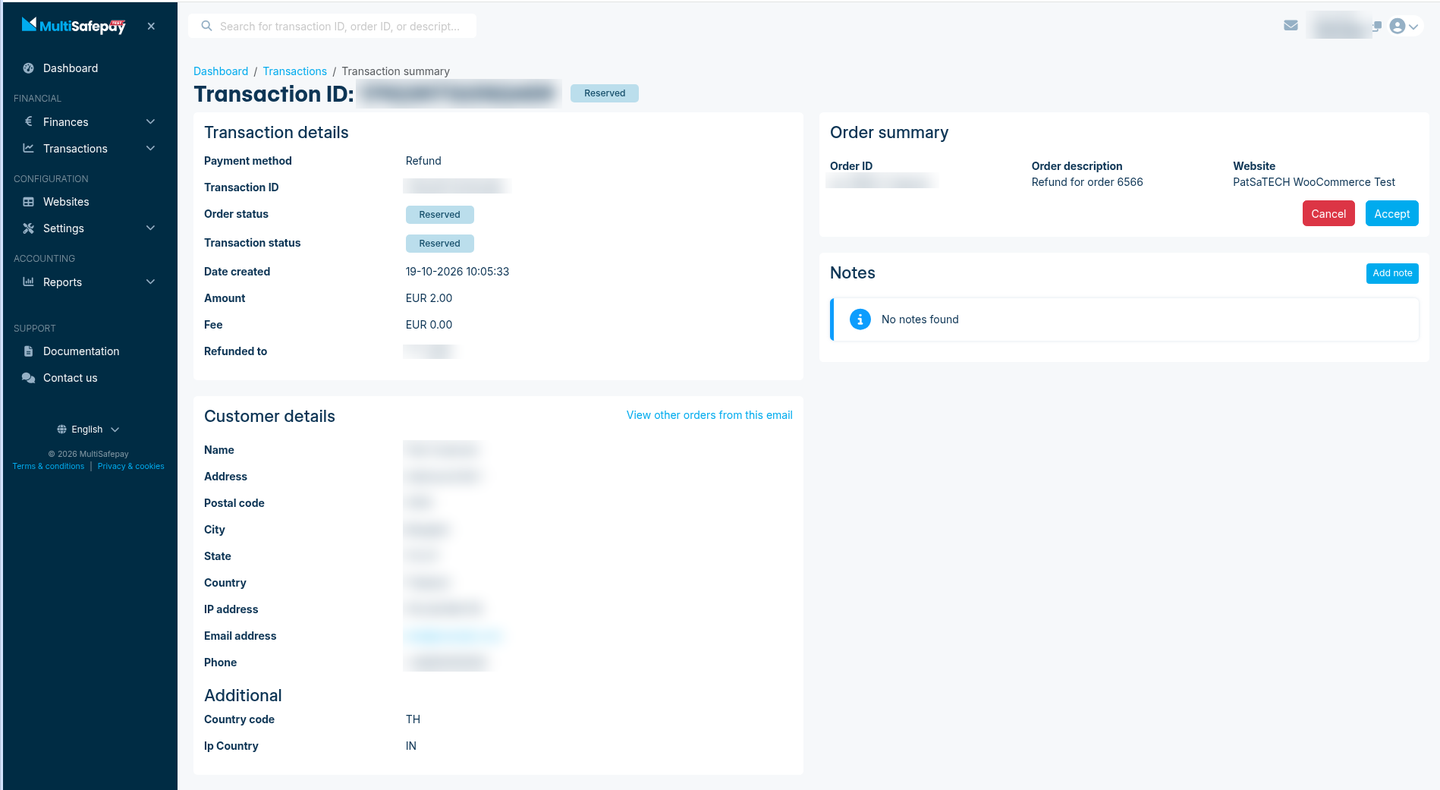Follow the Dashboard breadcrumb link
The image size is (1440, 790).
click(x=221, y=71)
